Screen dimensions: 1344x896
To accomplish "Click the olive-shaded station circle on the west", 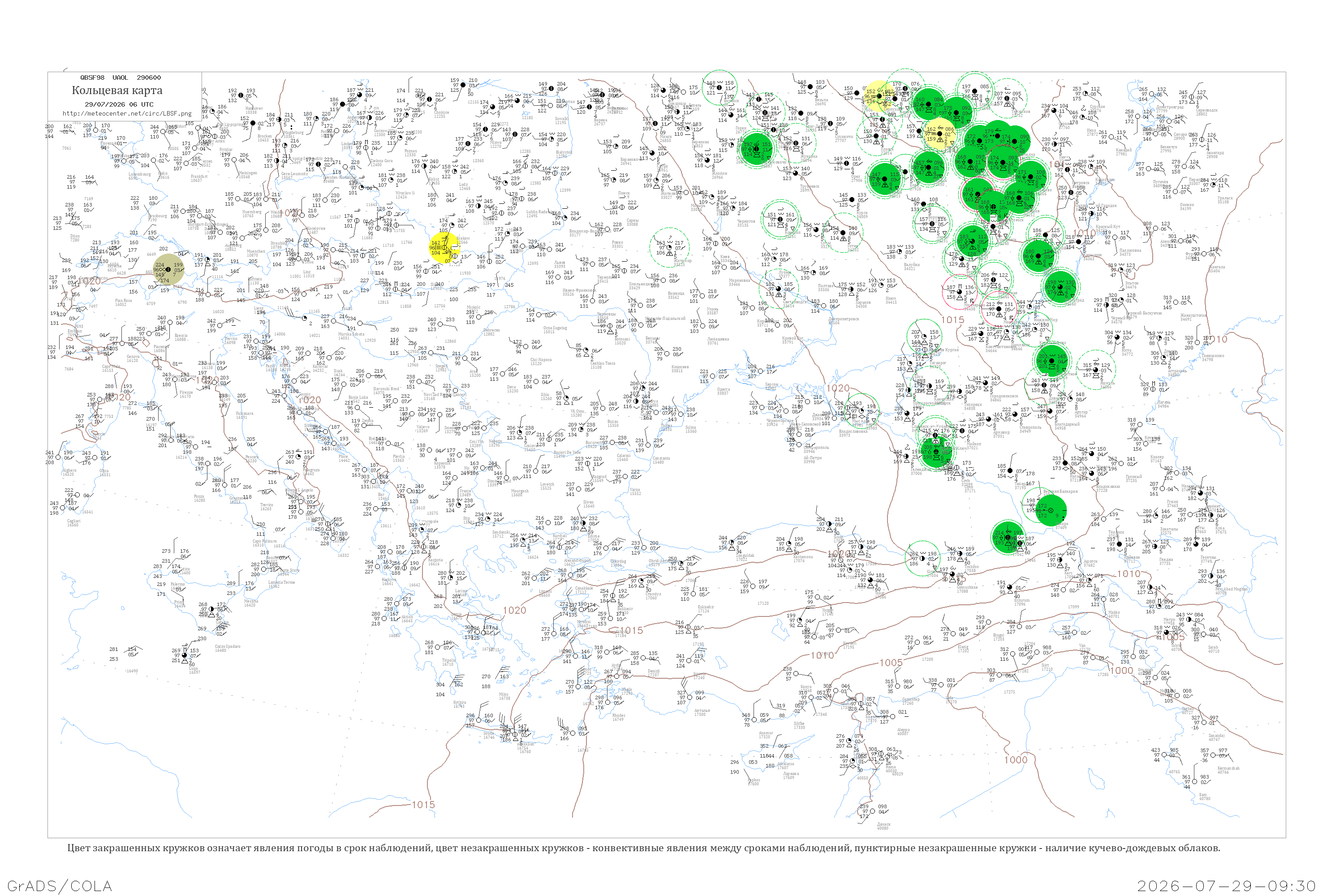I will click(x=168, y=269).
